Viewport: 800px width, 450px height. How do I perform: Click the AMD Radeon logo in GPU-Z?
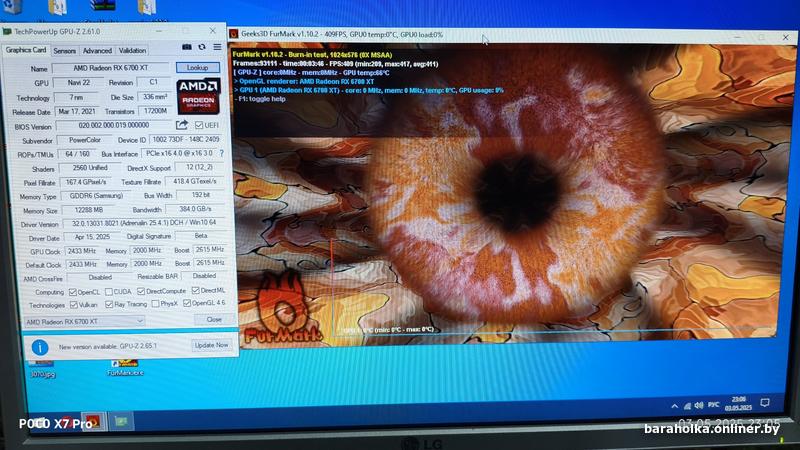click(x=198, y=96)
